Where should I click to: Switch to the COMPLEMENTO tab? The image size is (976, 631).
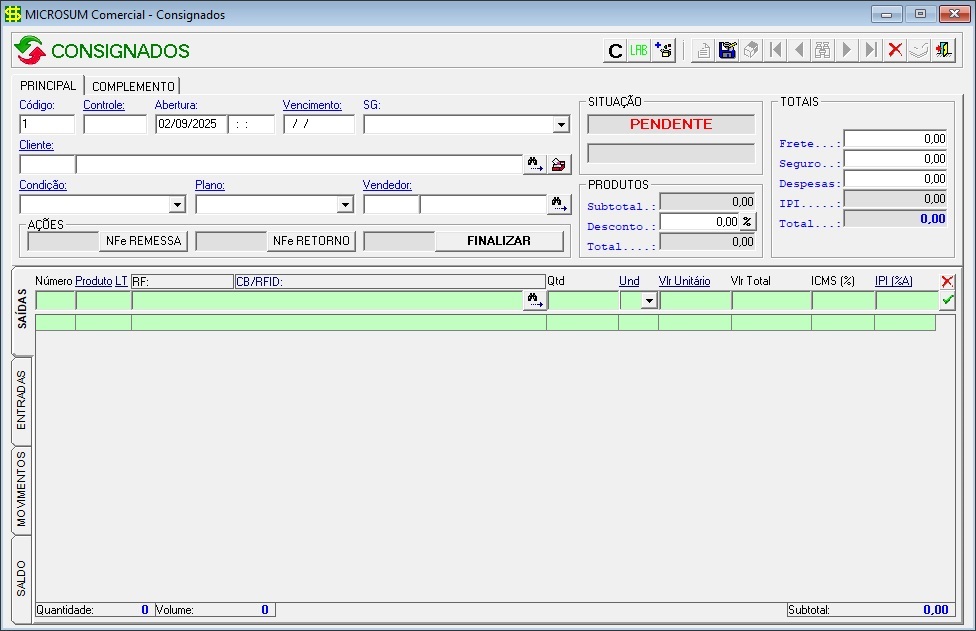pos(133,86)
